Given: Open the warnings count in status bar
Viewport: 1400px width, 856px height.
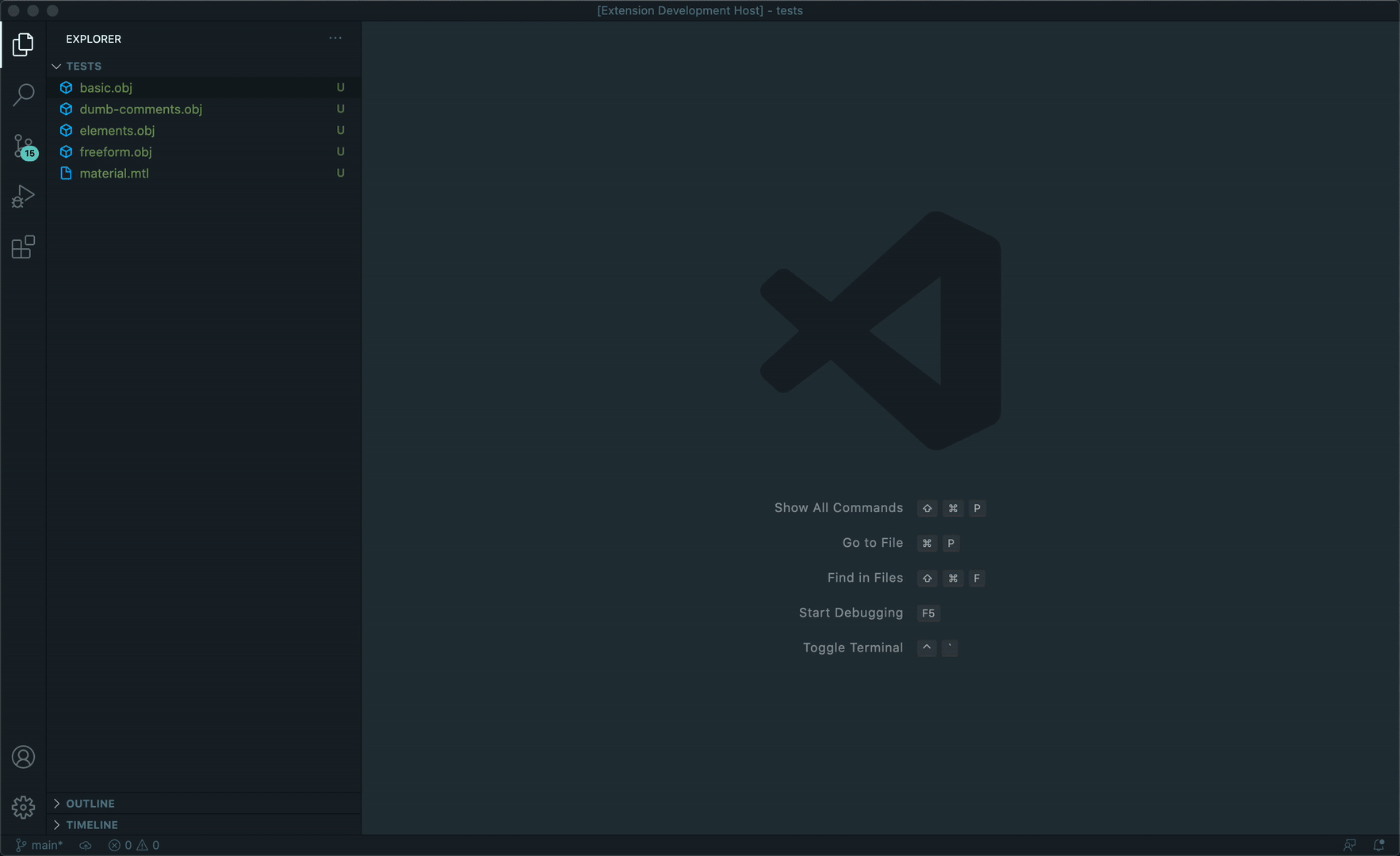Looking at the screenshot, I should tap(148, 845).
